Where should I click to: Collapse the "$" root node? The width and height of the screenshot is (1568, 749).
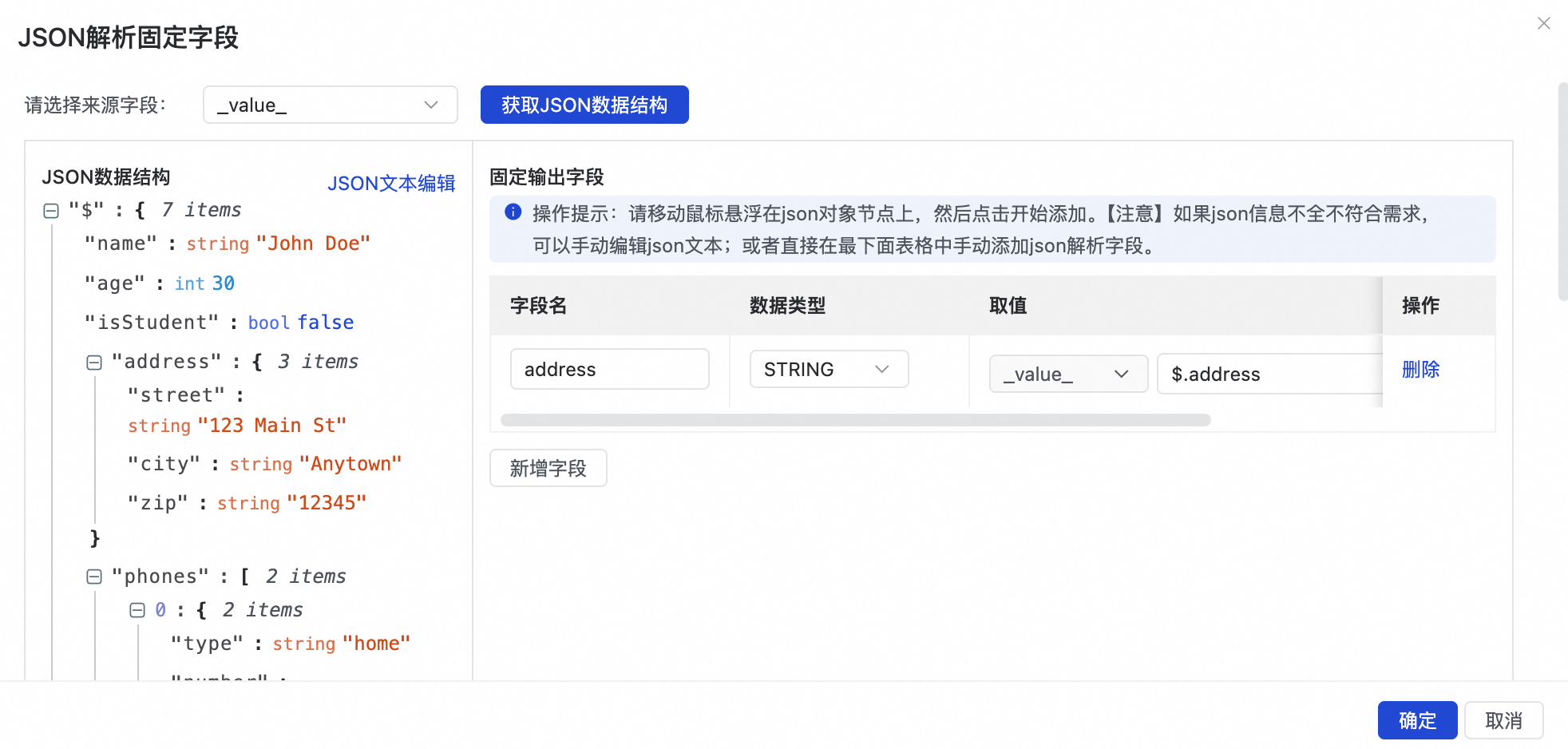pos(51,211)
